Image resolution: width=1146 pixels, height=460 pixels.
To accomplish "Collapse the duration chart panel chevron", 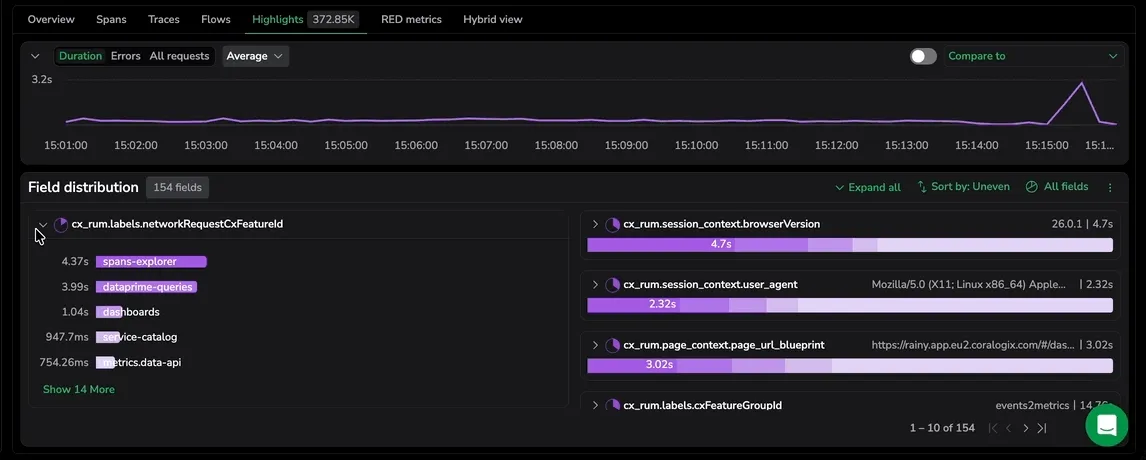I will coord(35,56).
